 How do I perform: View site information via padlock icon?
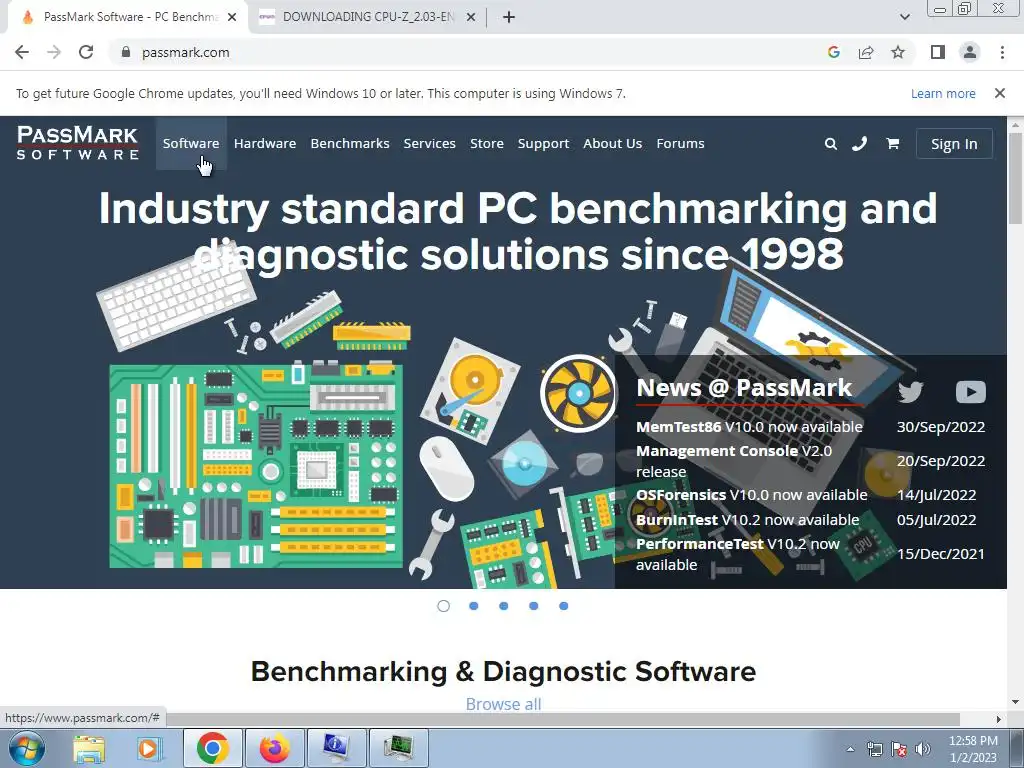[126, 52]
